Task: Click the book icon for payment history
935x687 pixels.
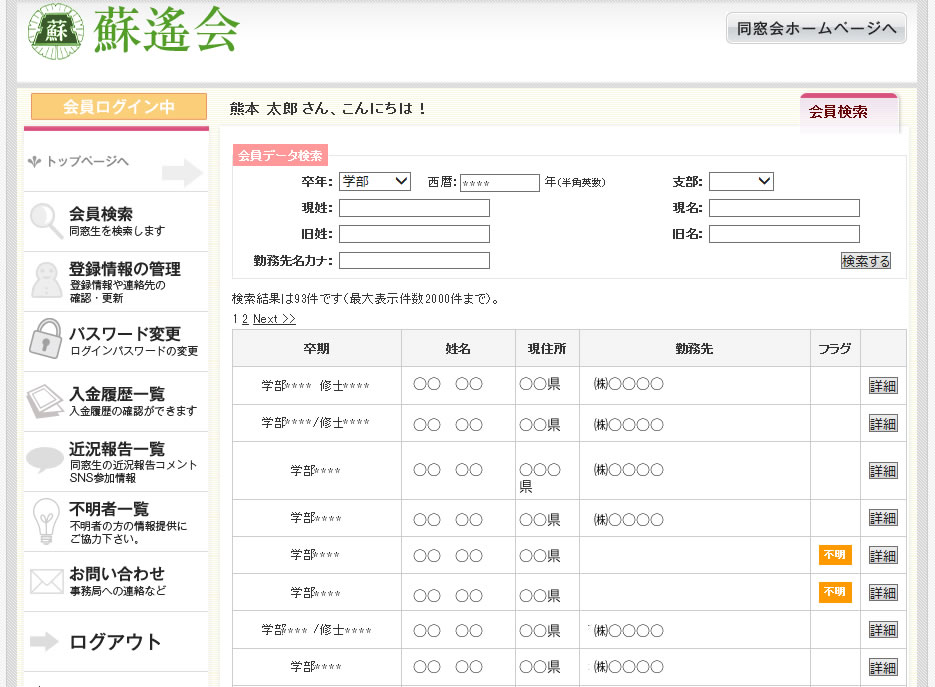Action: pos(46,399)
